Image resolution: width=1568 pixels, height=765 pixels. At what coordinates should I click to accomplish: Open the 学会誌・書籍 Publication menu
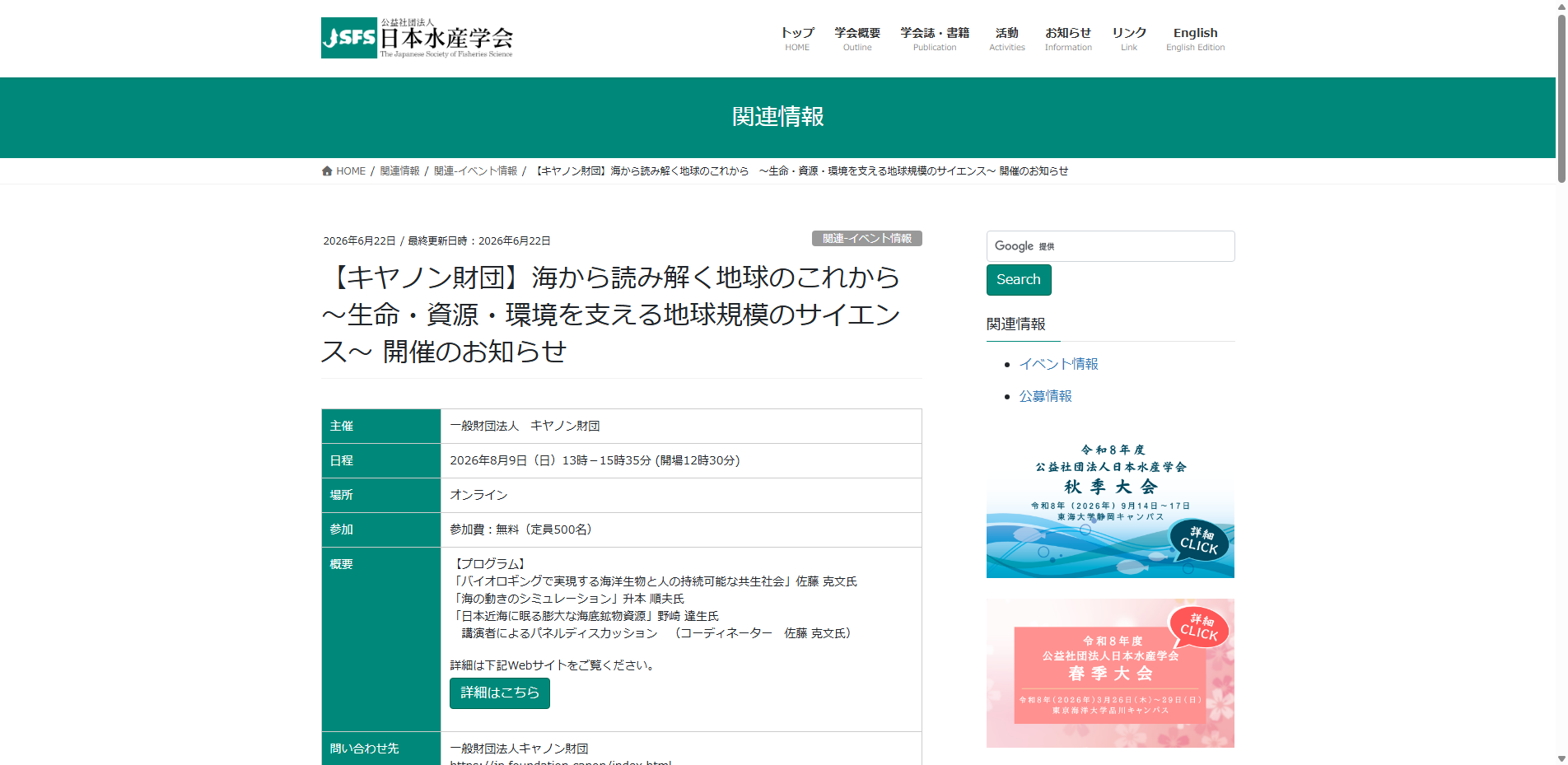pos(935,39)
